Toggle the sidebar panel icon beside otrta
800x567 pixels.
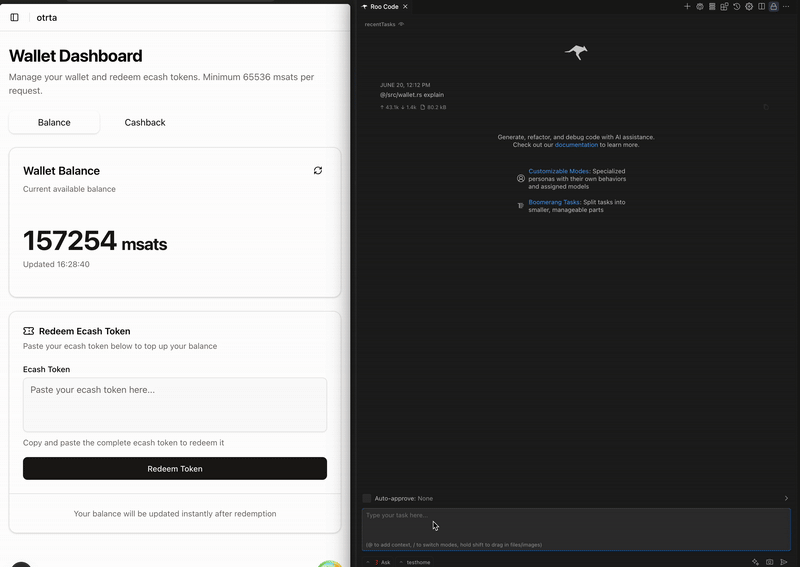pos(14,17)
